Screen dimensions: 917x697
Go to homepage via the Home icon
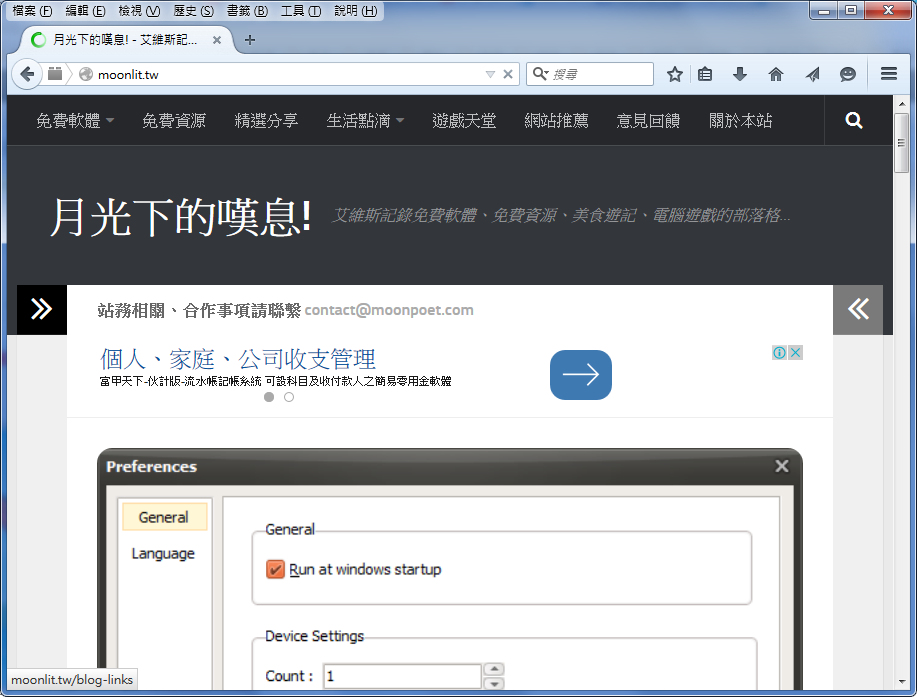pos(776,74)
